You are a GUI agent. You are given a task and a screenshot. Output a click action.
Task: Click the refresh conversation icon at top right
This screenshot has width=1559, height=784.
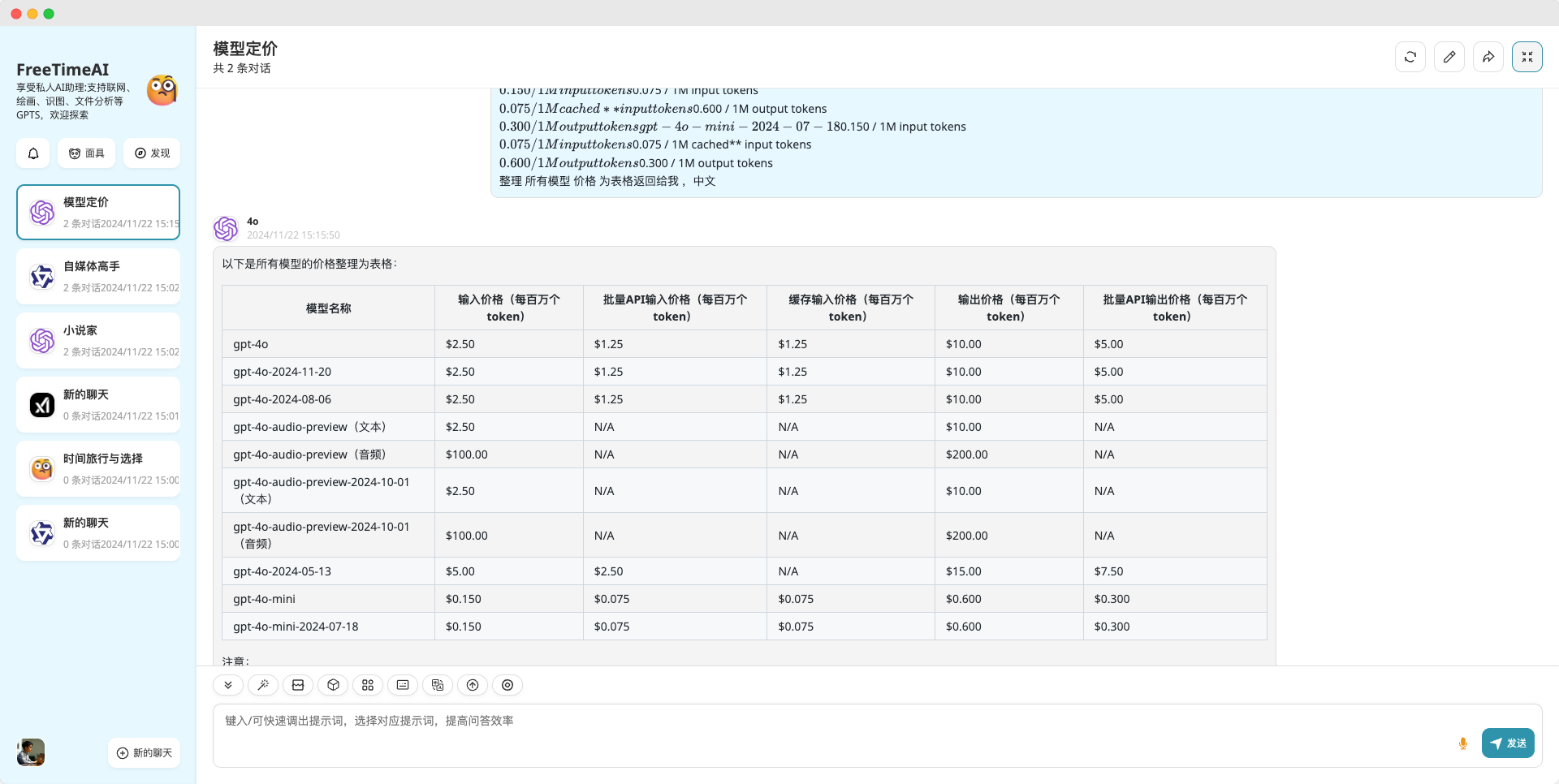point(1410,57)
